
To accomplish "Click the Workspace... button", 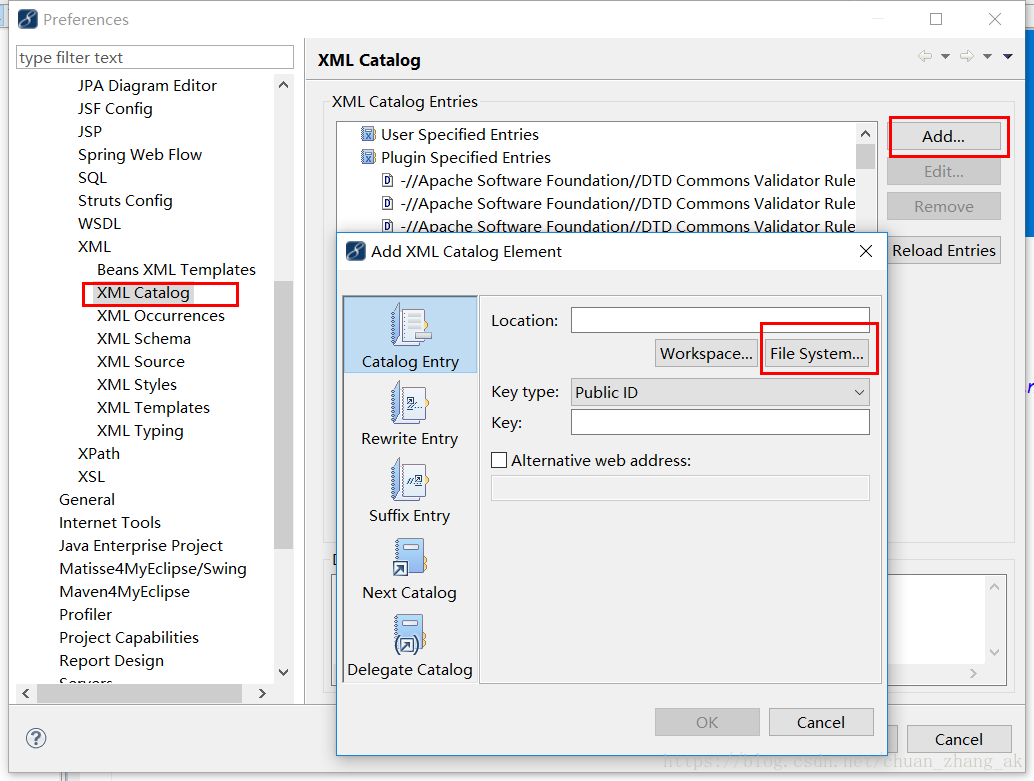I will (x=706, y=354).
